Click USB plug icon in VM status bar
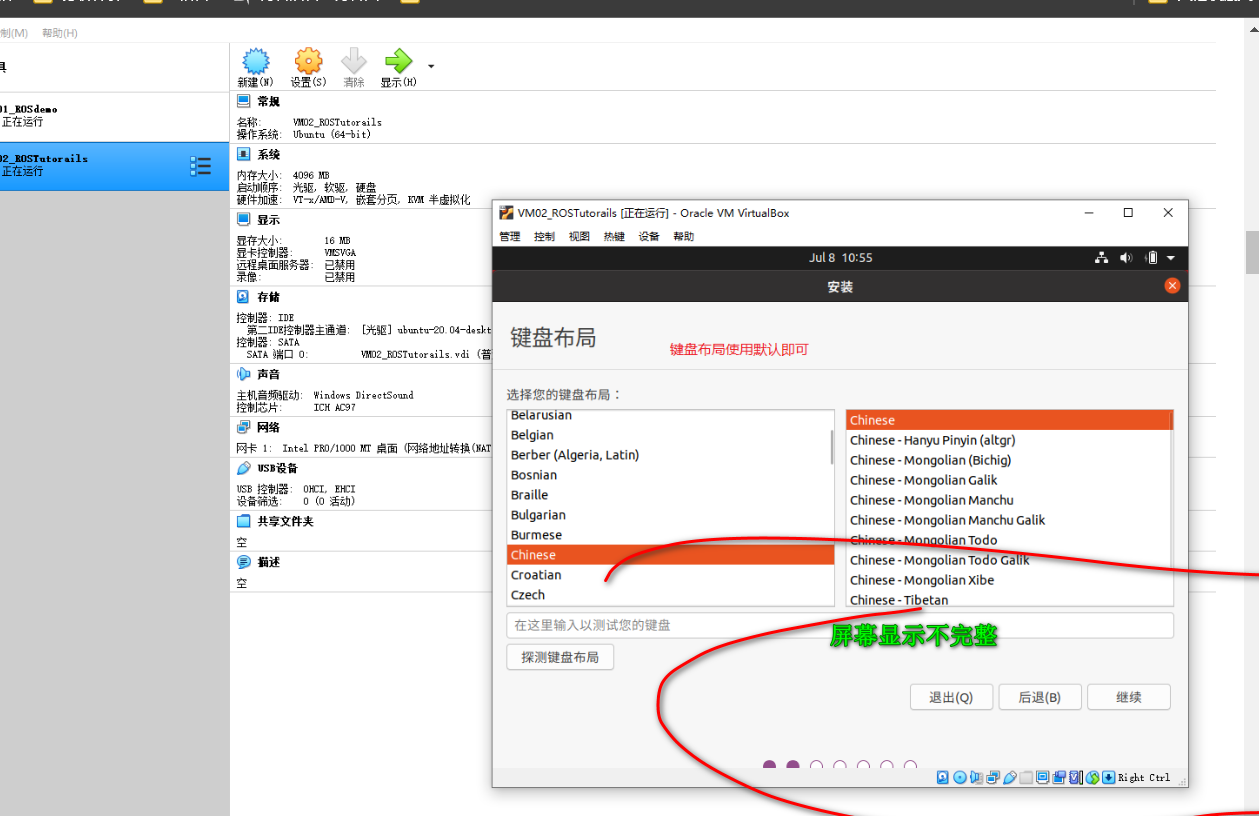Viewport: 1259px width, 816px height. tap(1010, 777)
